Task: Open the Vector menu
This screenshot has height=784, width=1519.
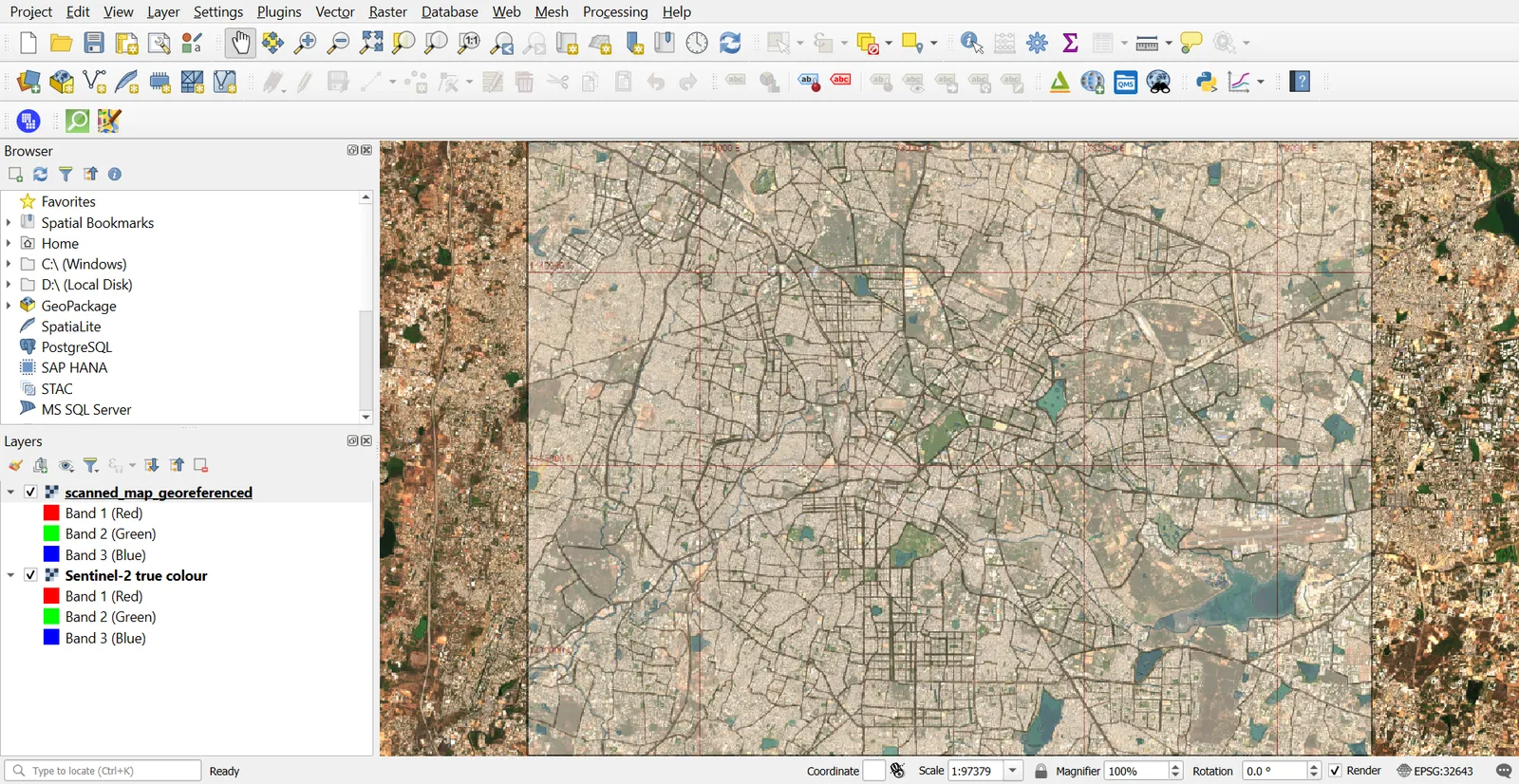Action: coord(335,12)
